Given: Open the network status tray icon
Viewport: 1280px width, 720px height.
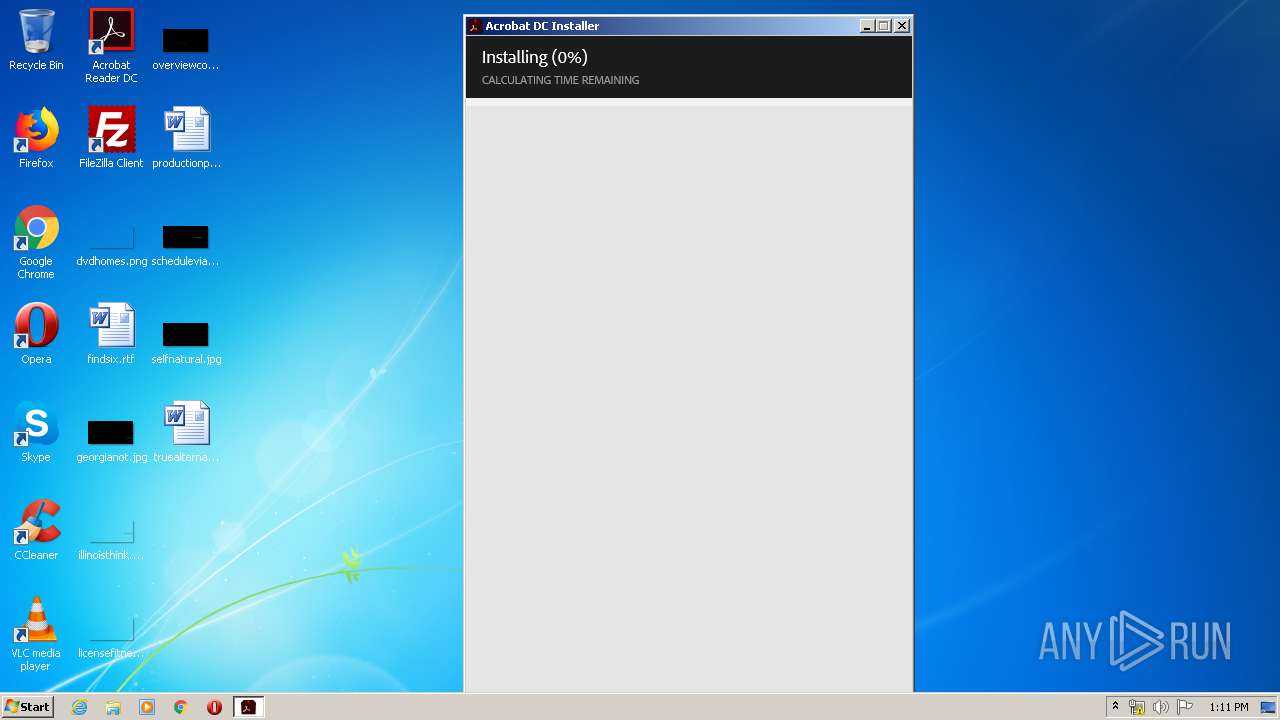Looking at the screenshot, I should tap(1137, 707).
